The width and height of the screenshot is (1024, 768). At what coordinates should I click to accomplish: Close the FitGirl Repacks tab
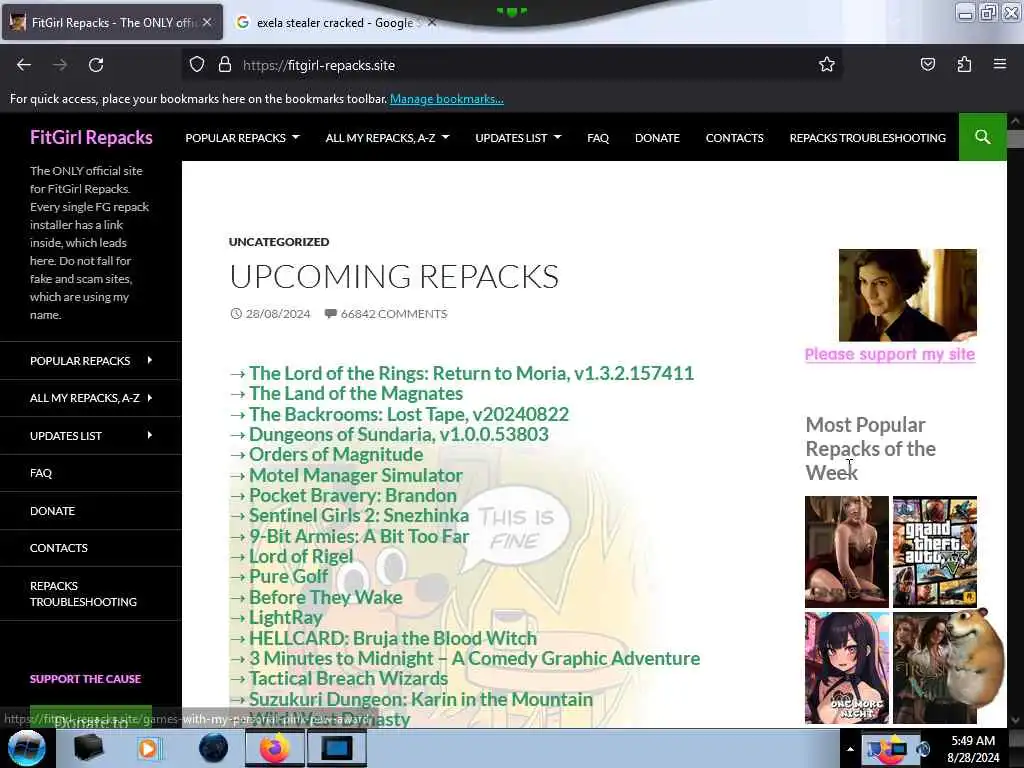[207, 22]
